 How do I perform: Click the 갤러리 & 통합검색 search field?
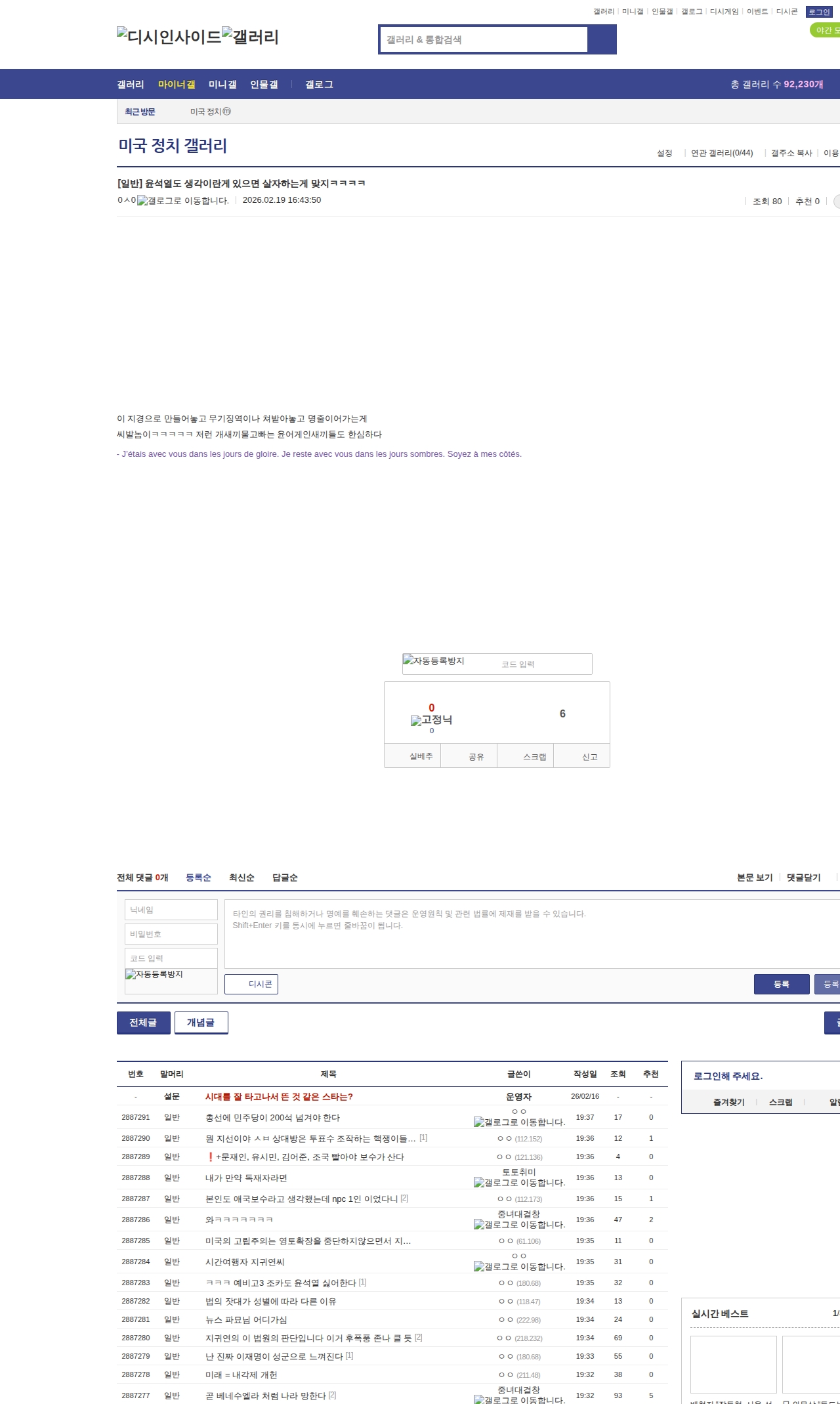tap(484, 39)
